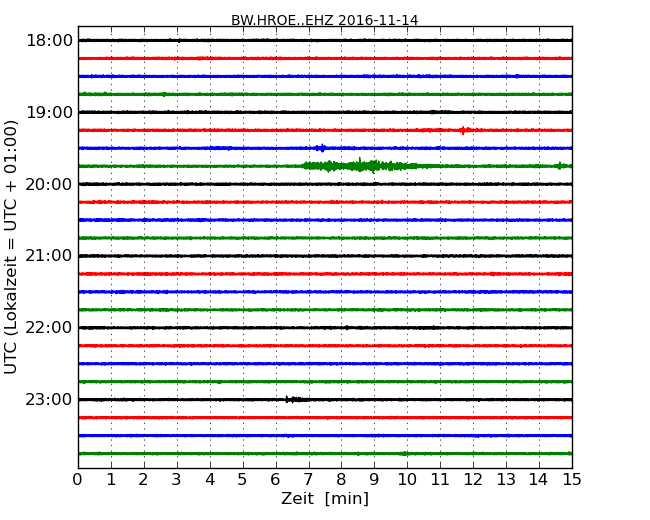Click x-axis tick label 5
Image resolution: width=650 pixels, height=520 pixels.
point(243,479)
